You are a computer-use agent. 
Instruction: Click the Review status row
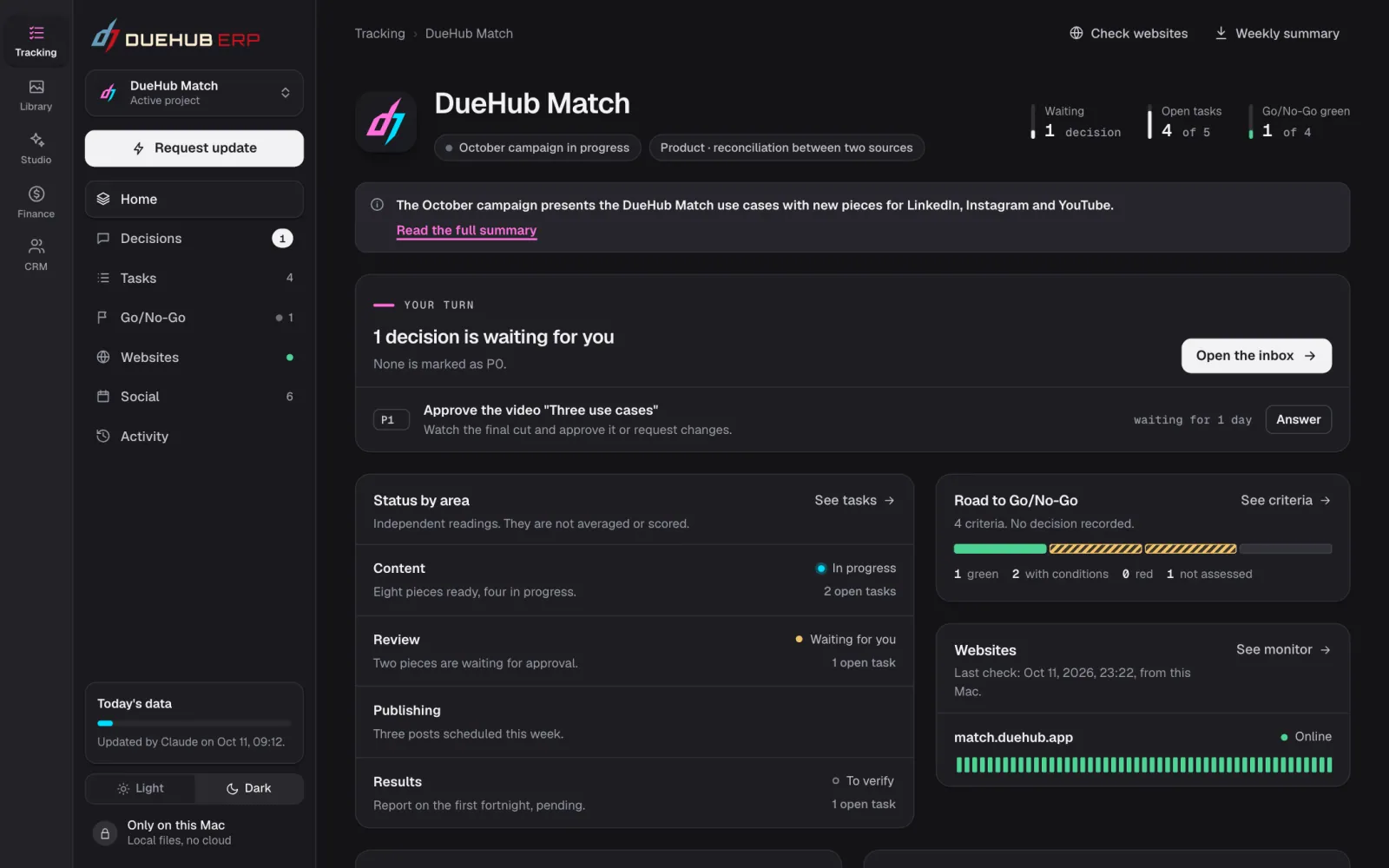click(x=635, y=651)
